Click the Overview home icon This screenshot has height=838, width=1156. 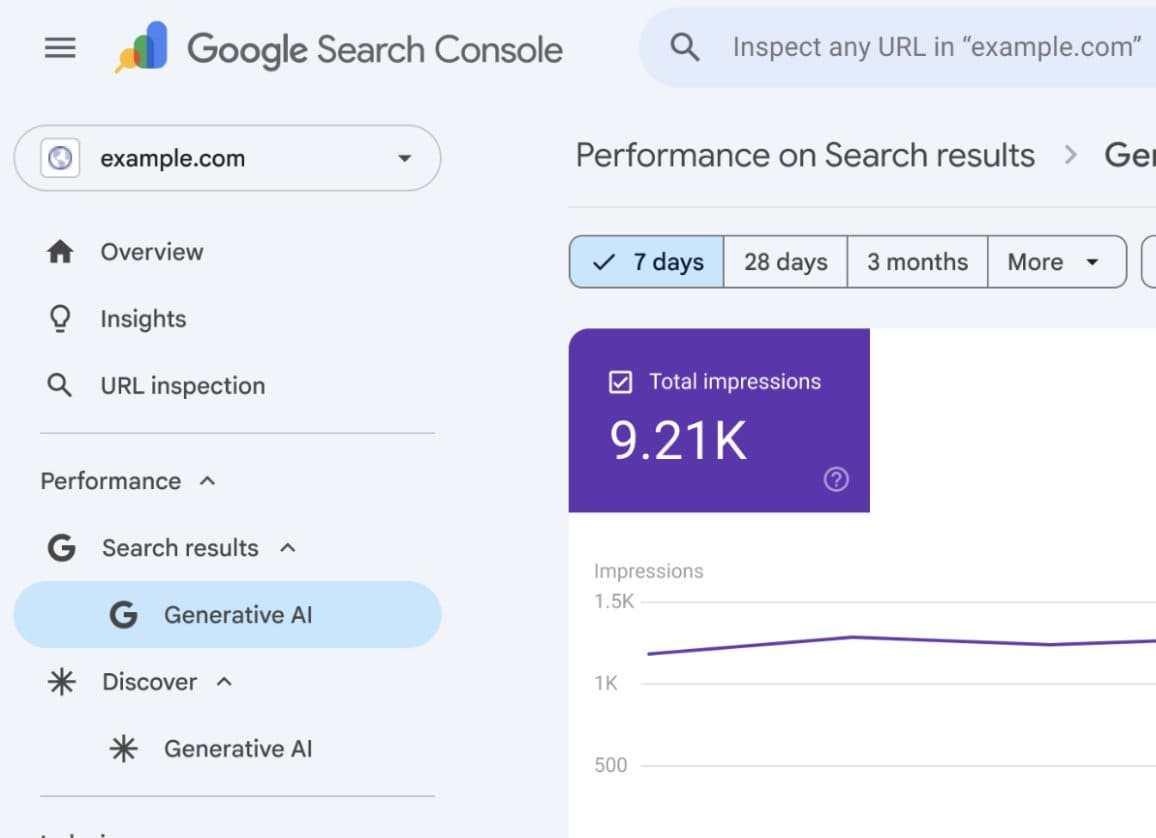point(60,252)
